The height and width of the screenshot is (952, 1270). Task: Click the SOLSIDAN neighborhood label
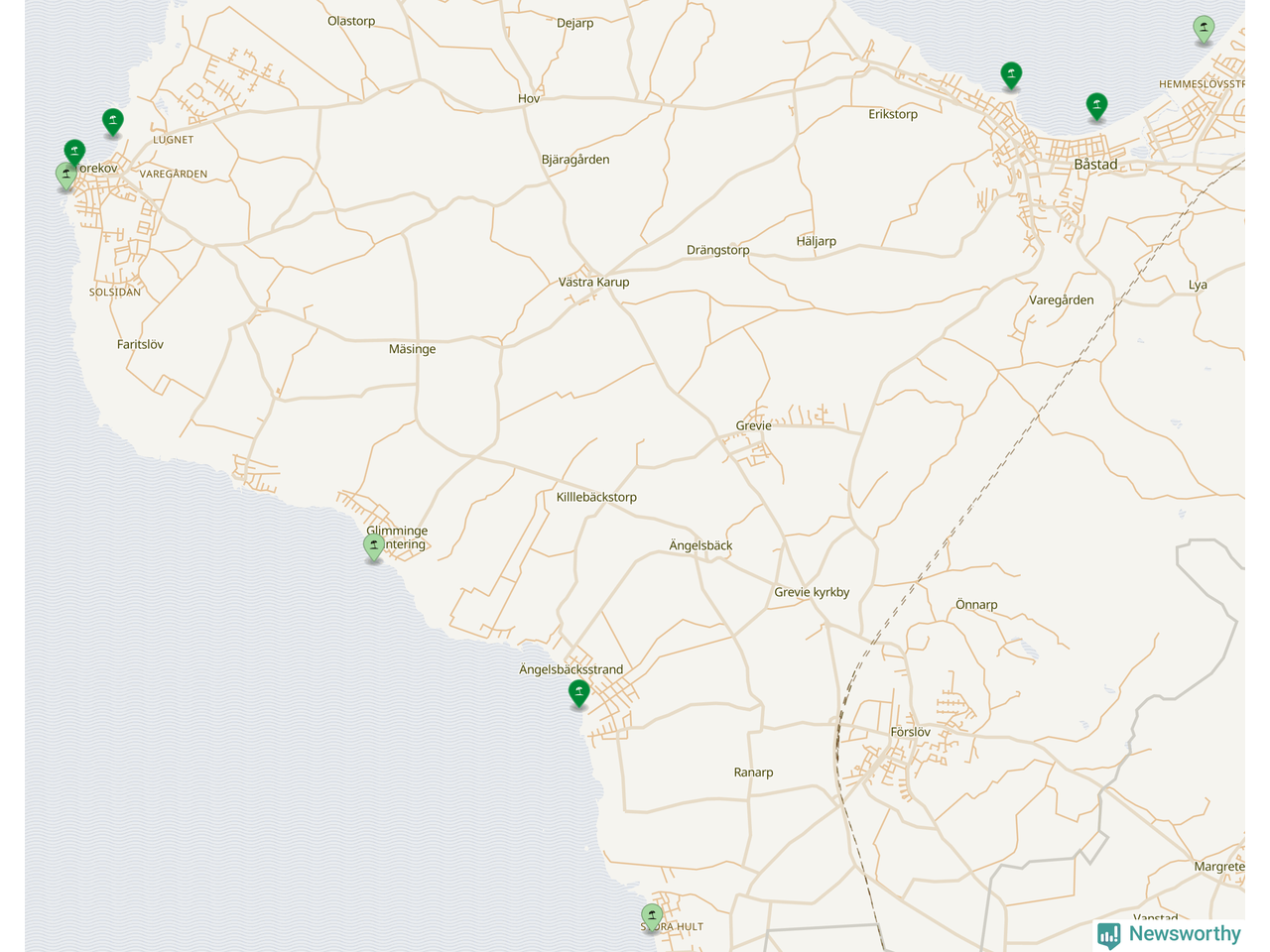coord(115,293)
